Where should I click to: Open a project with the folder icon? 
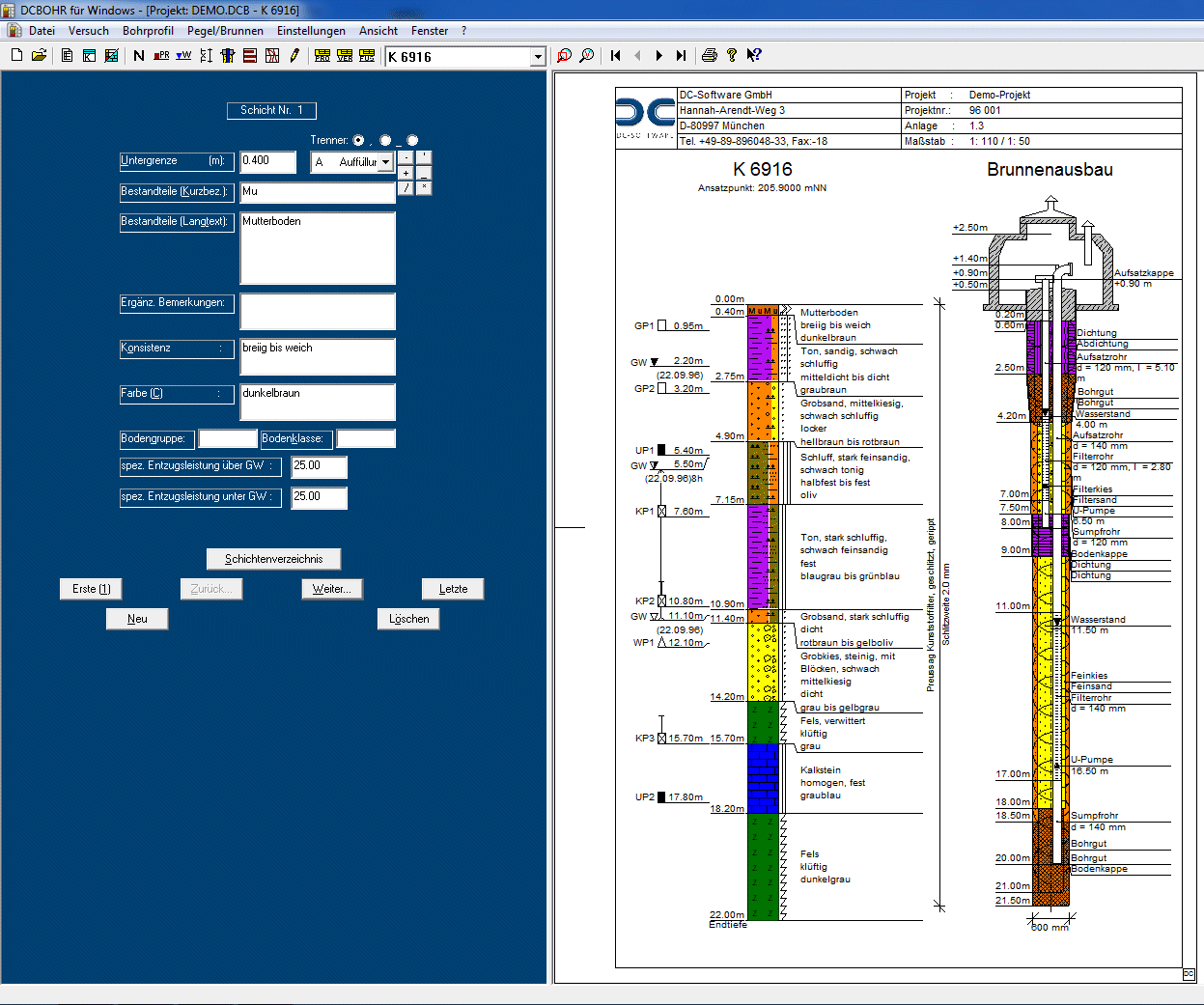tap(39, 56)
